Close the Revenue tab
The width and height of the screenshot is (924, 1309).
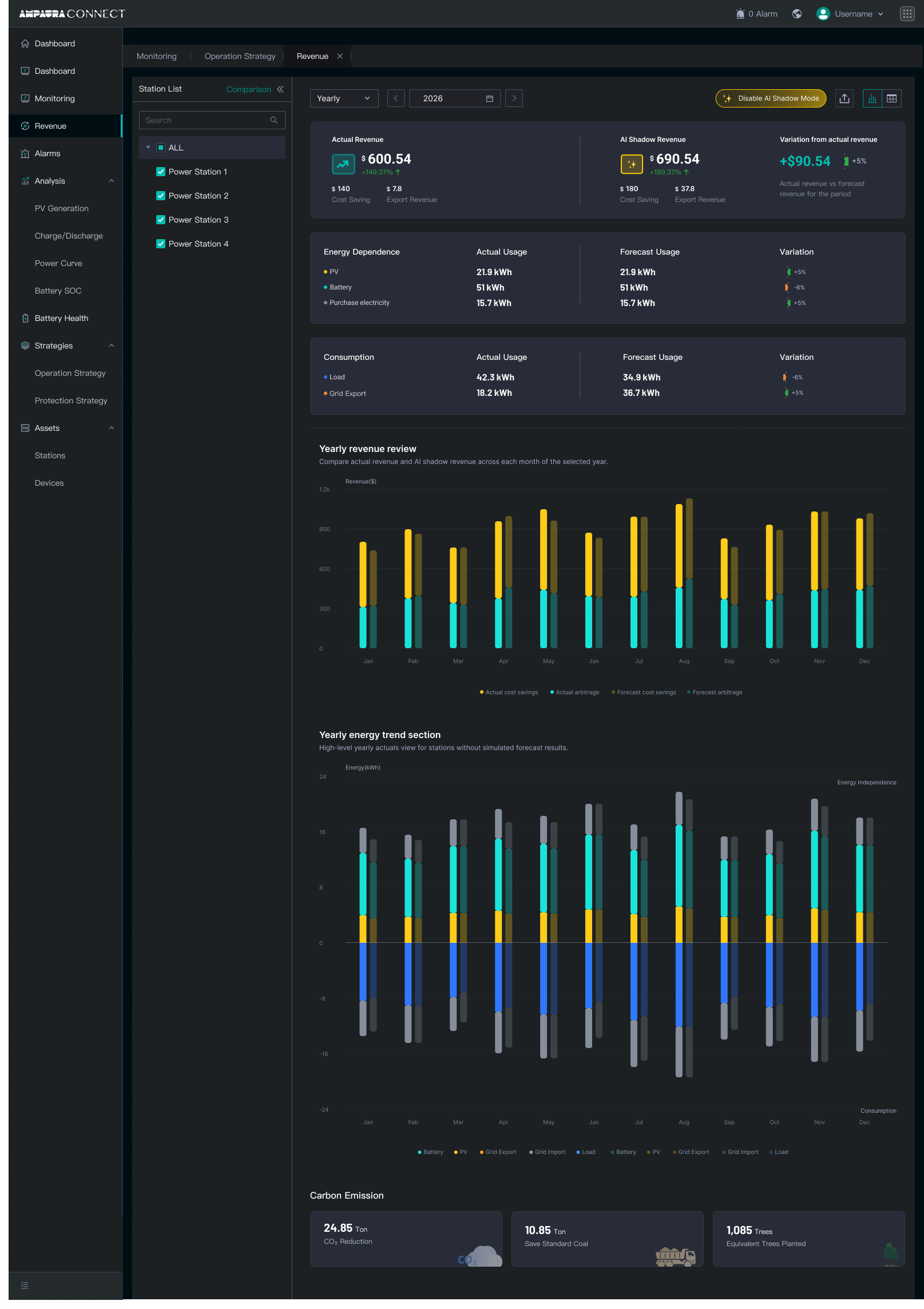[x=340, y=56]
